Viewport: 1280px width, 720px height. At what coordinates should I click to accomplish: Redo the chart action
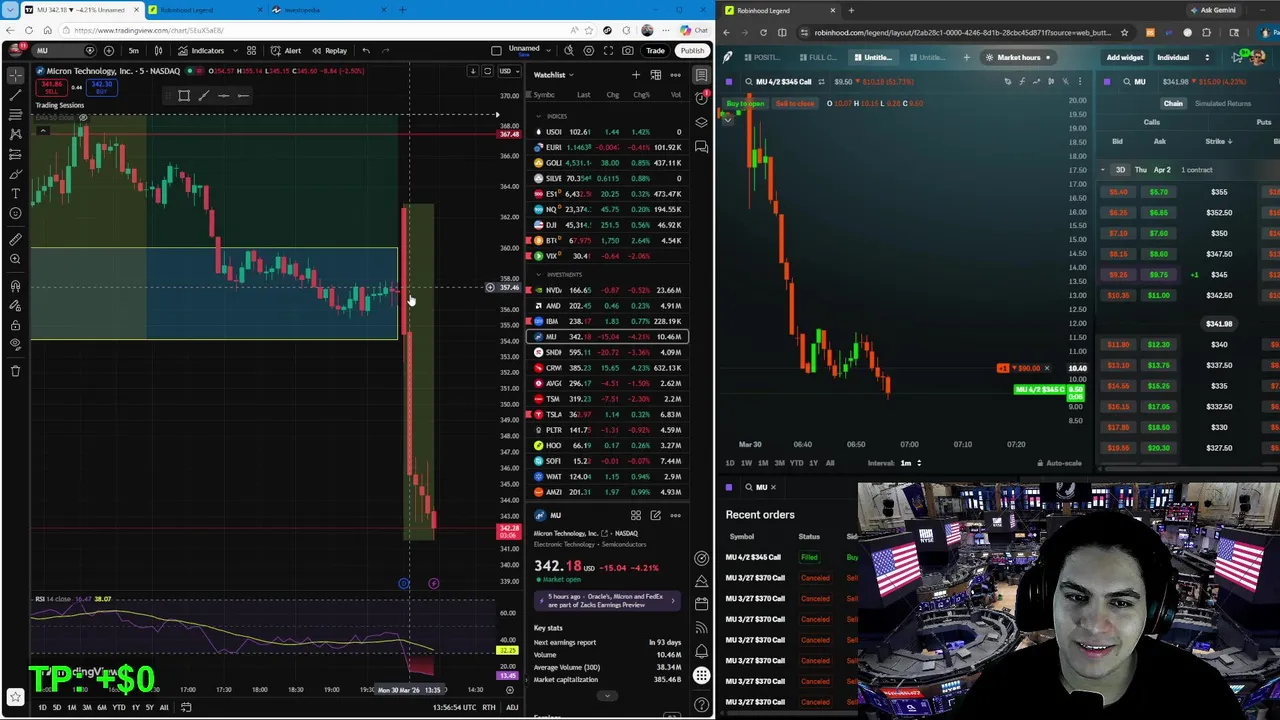pos(386,51)
